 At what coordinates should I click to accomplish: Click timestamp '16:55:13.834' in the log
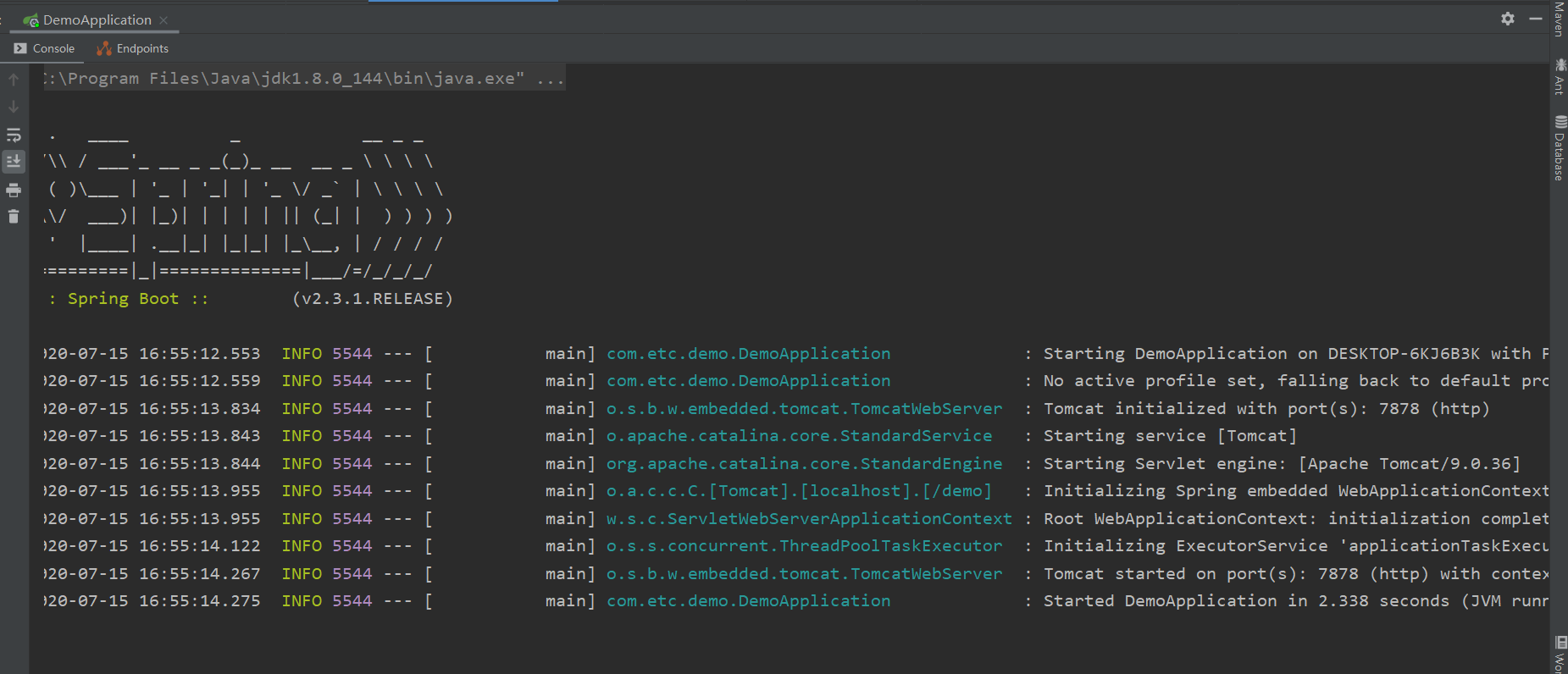(200, 409)
